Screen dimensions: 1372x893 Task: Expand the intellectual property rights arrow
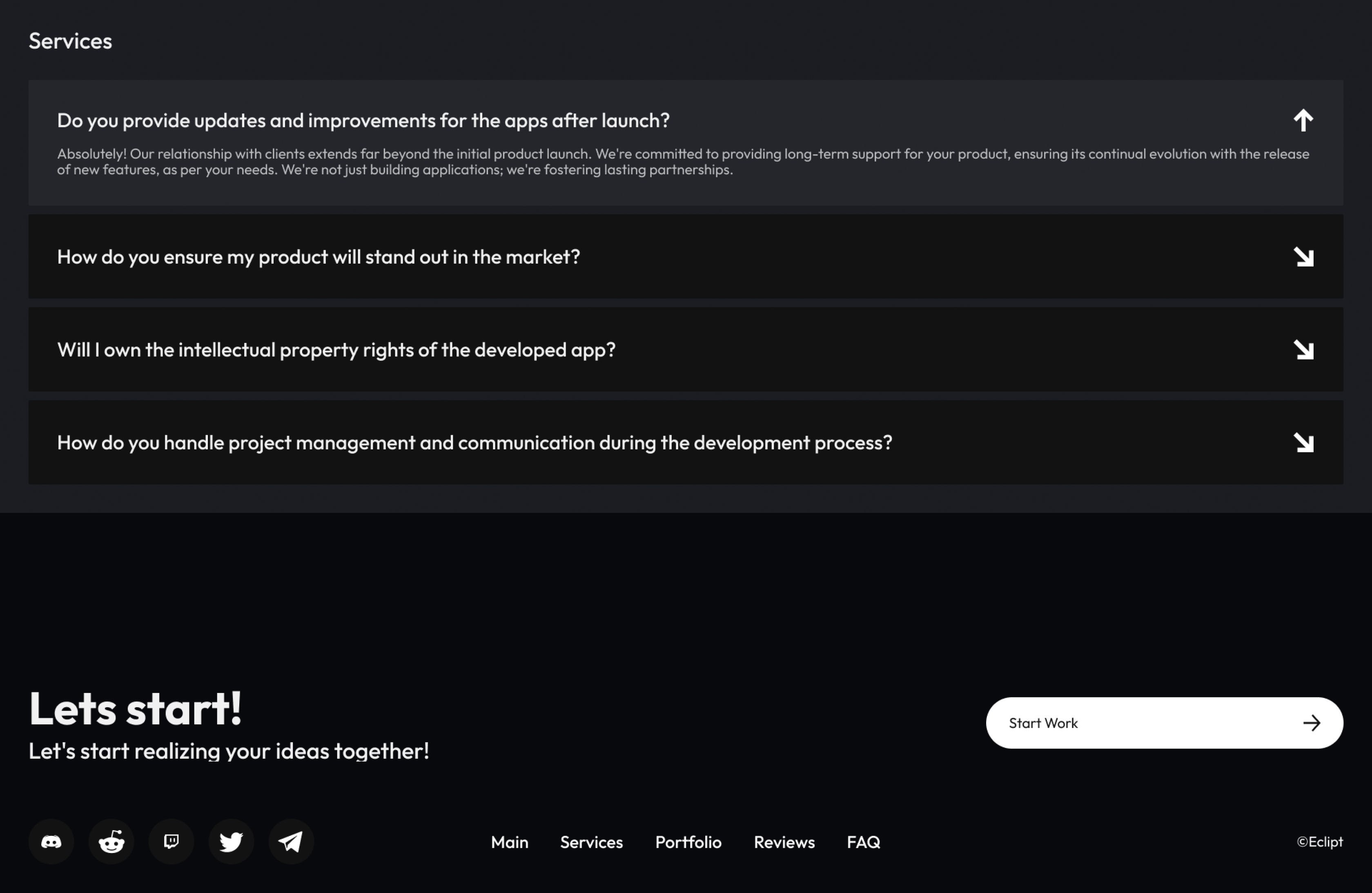click(1303, 350)
